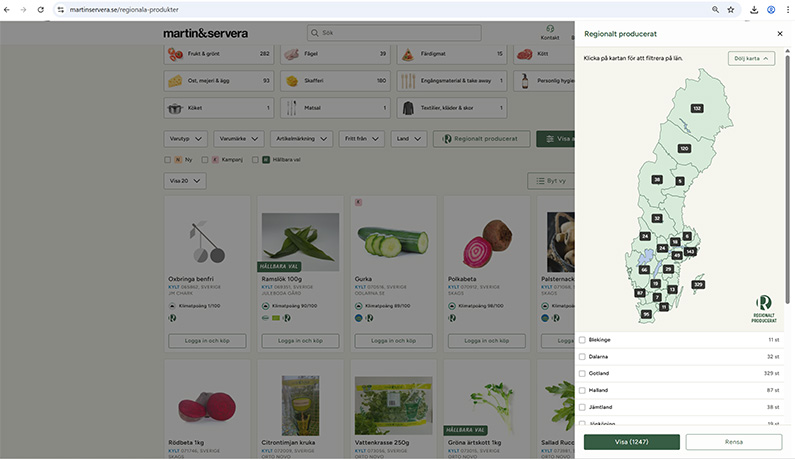Viewport: 795px width, 459px height.
Task: Open Frukt & grönt category tile
Action: [x=219, y=54]
